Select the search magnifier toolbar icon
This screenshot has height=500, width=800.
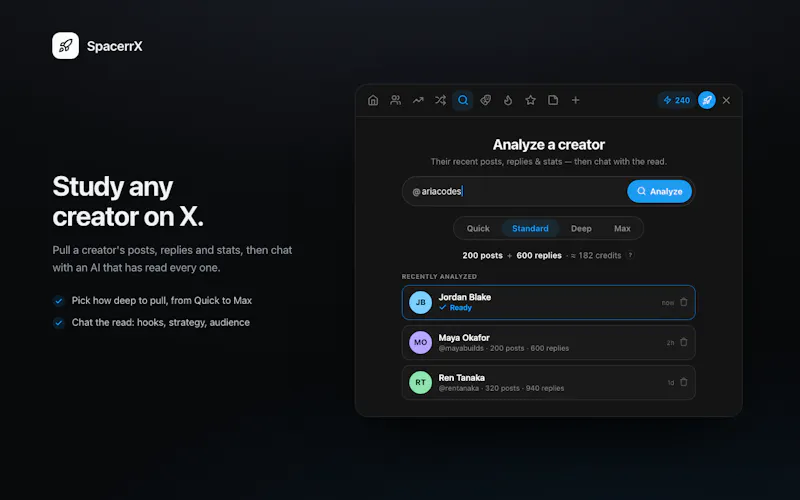[x=463, y=100]
